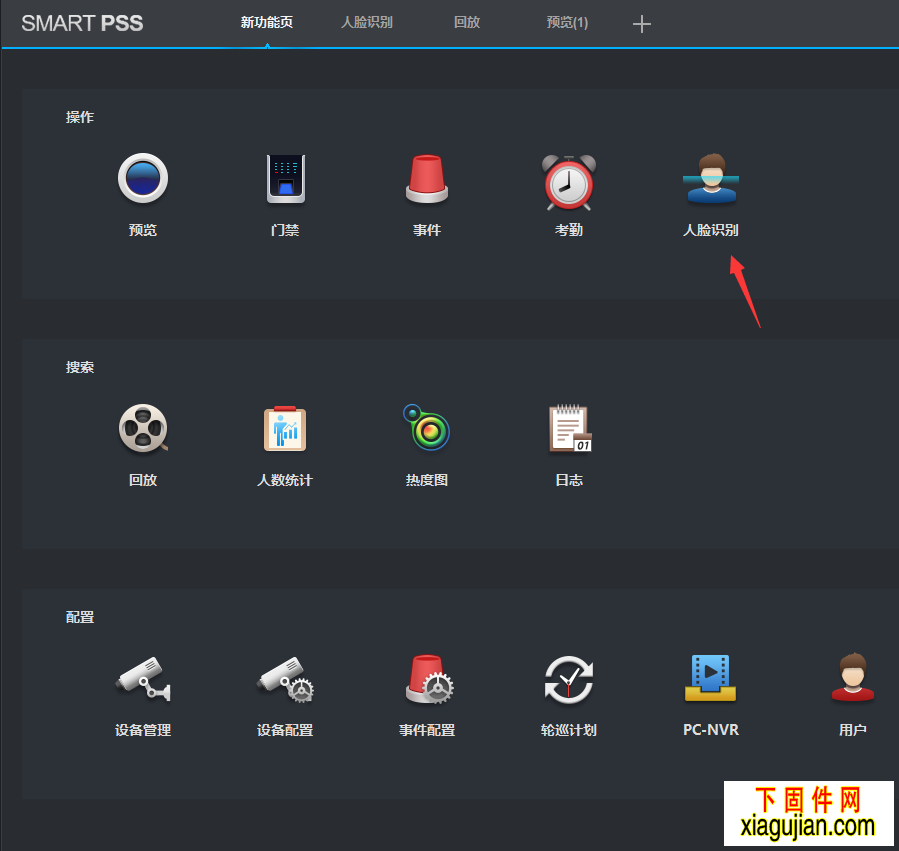This screenshot has width=899, height=851.
Task: Click the 配置 section heading
Action: tap(80, 617)
